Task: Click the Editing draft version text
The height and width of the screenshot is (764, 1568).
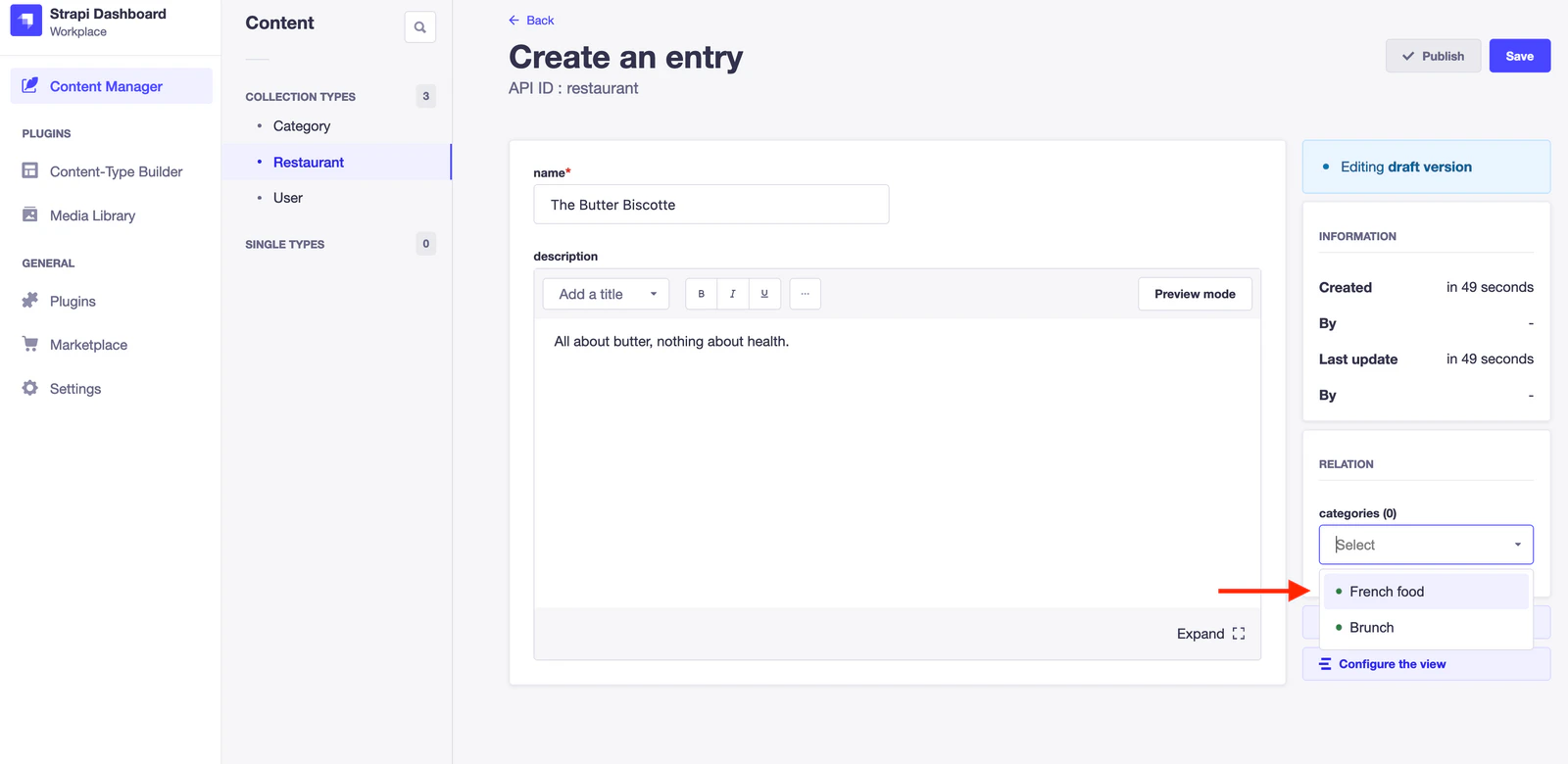Action: pyautogui.click(x=1406, y=167)
